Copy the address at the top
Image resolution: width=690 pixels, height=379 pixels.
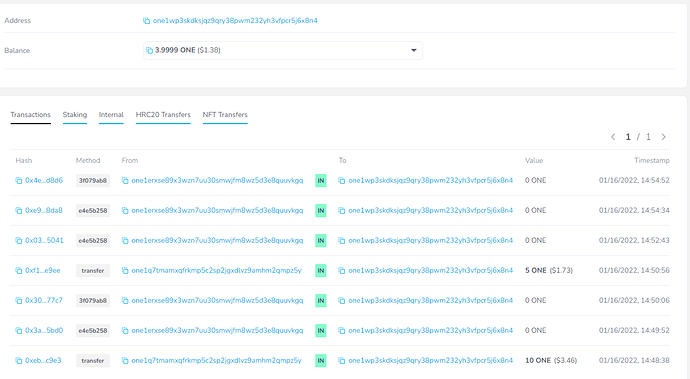(147, 21)
